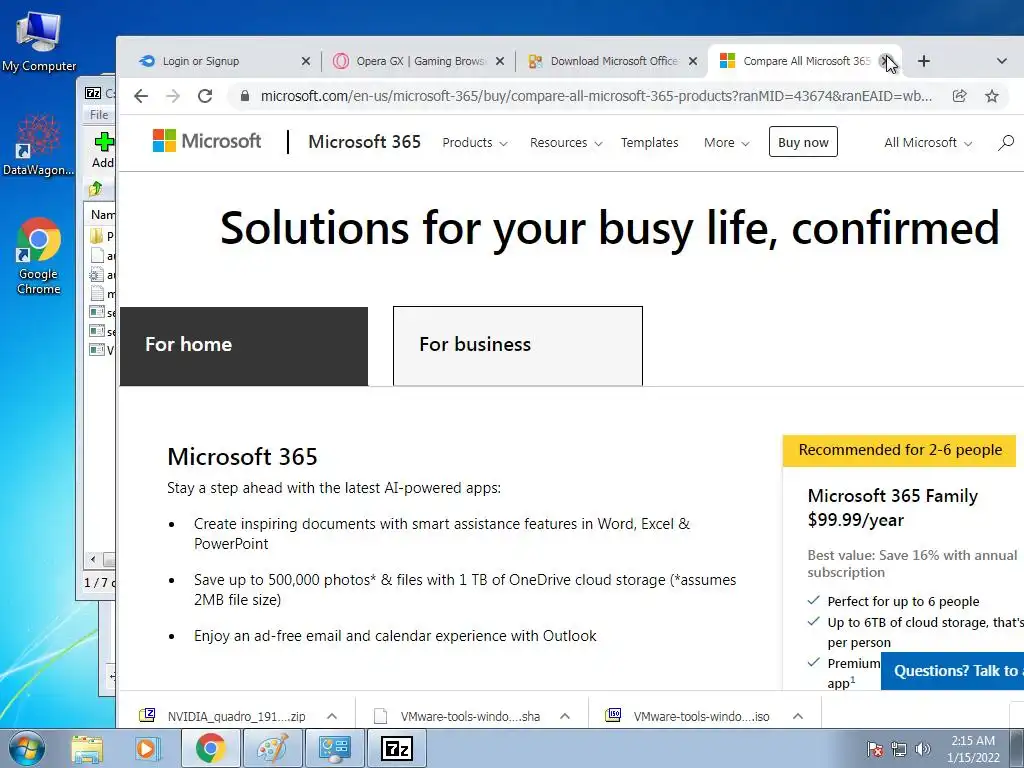
Task: Open a new tab with plus button
Action: (x=923, y=61)
